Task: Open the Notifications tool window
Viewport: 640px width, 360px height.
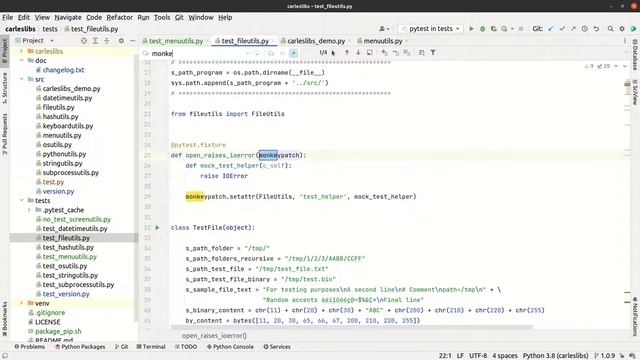Action: (x=635, y=316)
